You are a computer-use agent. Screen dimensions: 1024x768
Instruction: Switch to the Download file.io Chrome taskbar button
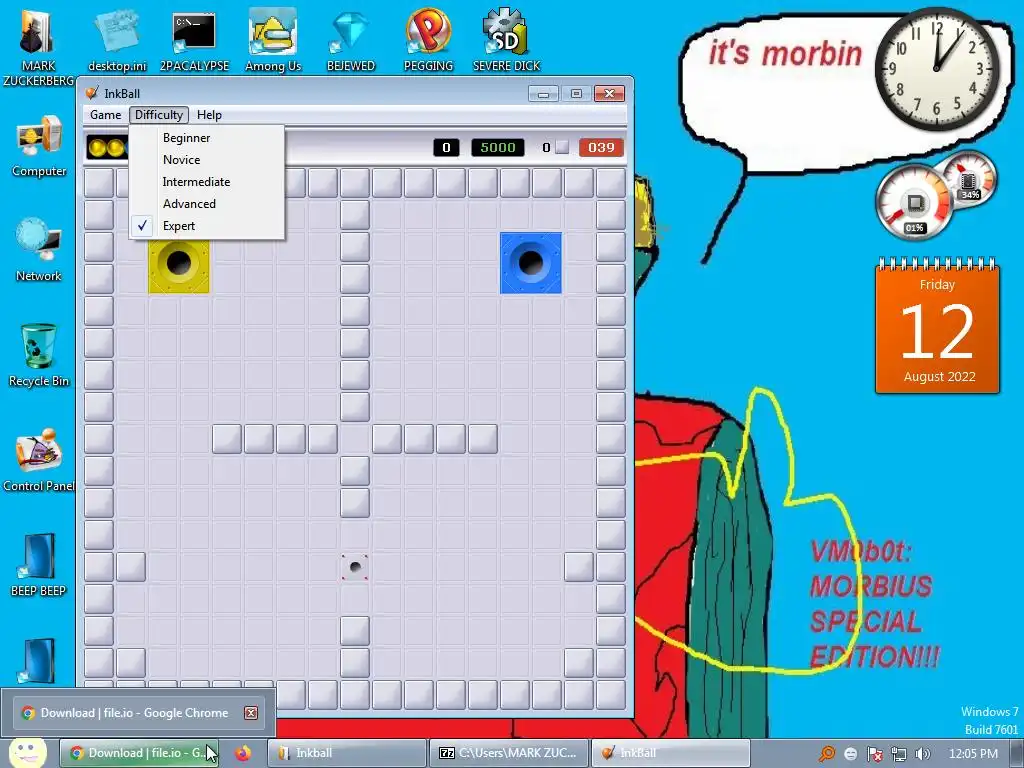tap(139, 753)
